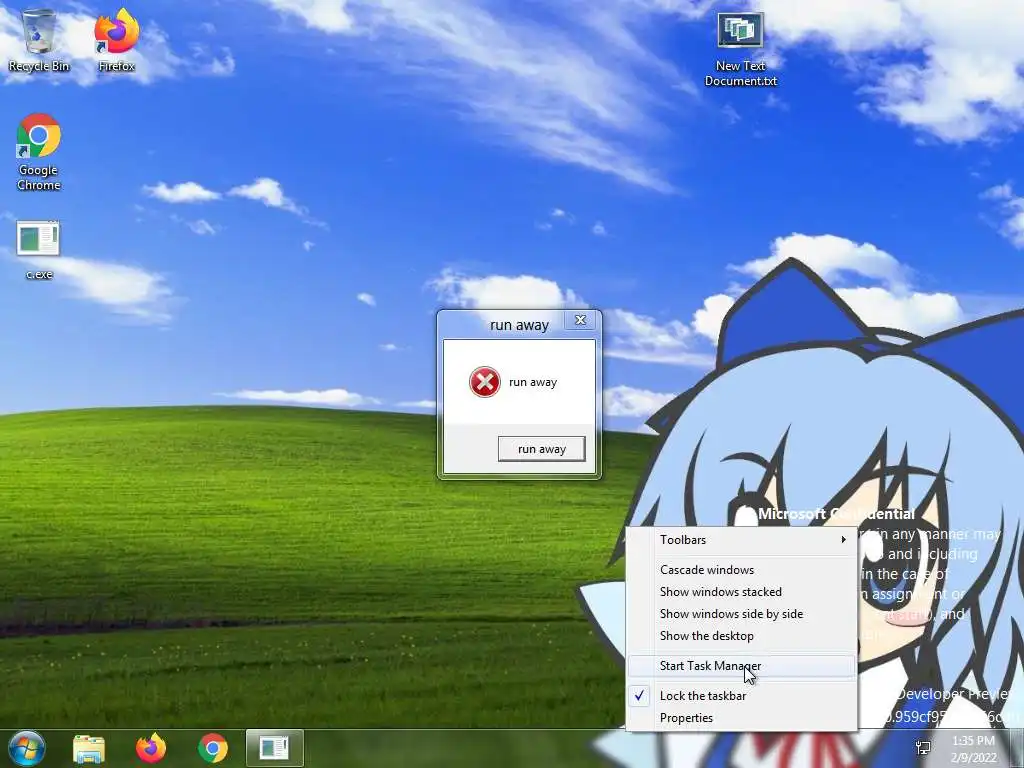Click the run away dialog title bar

click(x=519, y=325)
